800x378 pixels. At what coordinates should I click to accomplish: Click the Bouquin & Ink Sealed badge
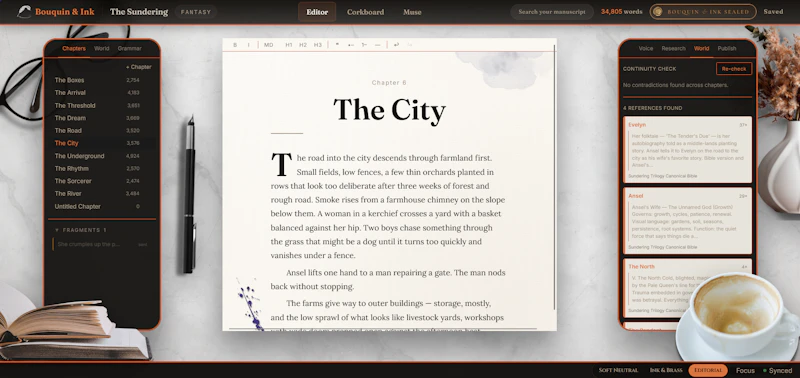pos(704,12)
